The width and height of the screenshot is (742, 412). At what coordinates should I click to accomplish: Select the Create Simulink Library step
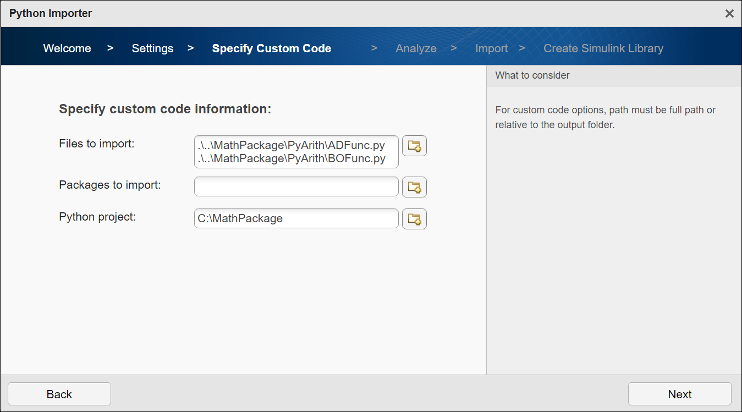tap(602, 48)
